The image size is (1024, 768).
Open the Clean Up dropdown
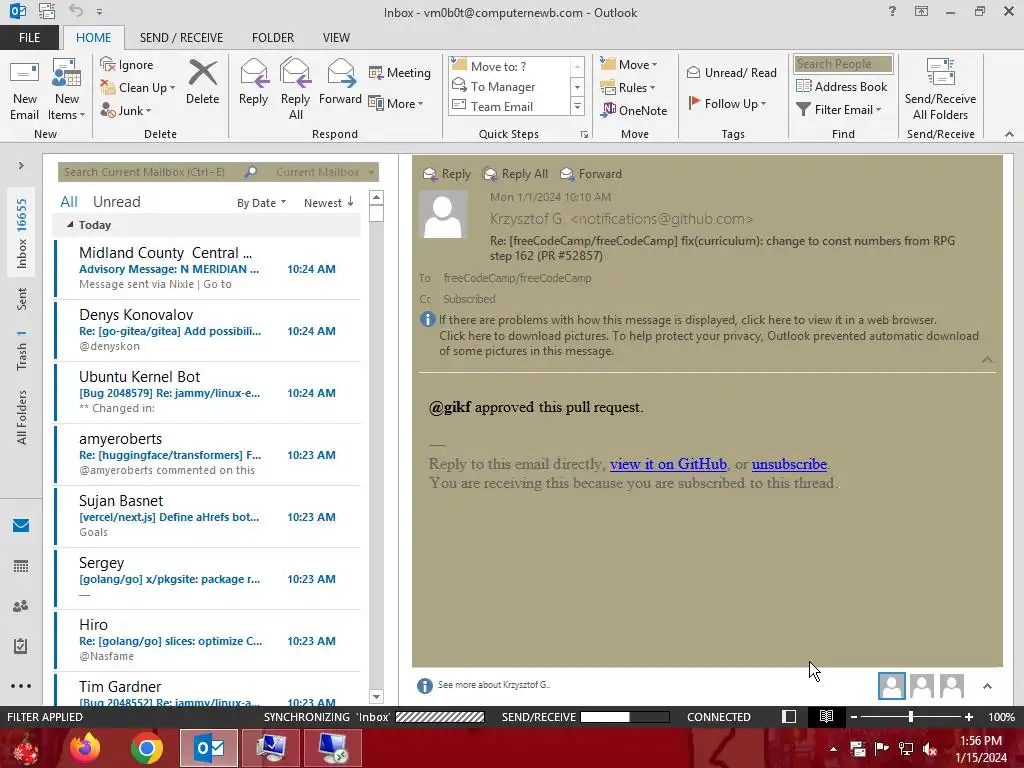[x=138, y=88]
